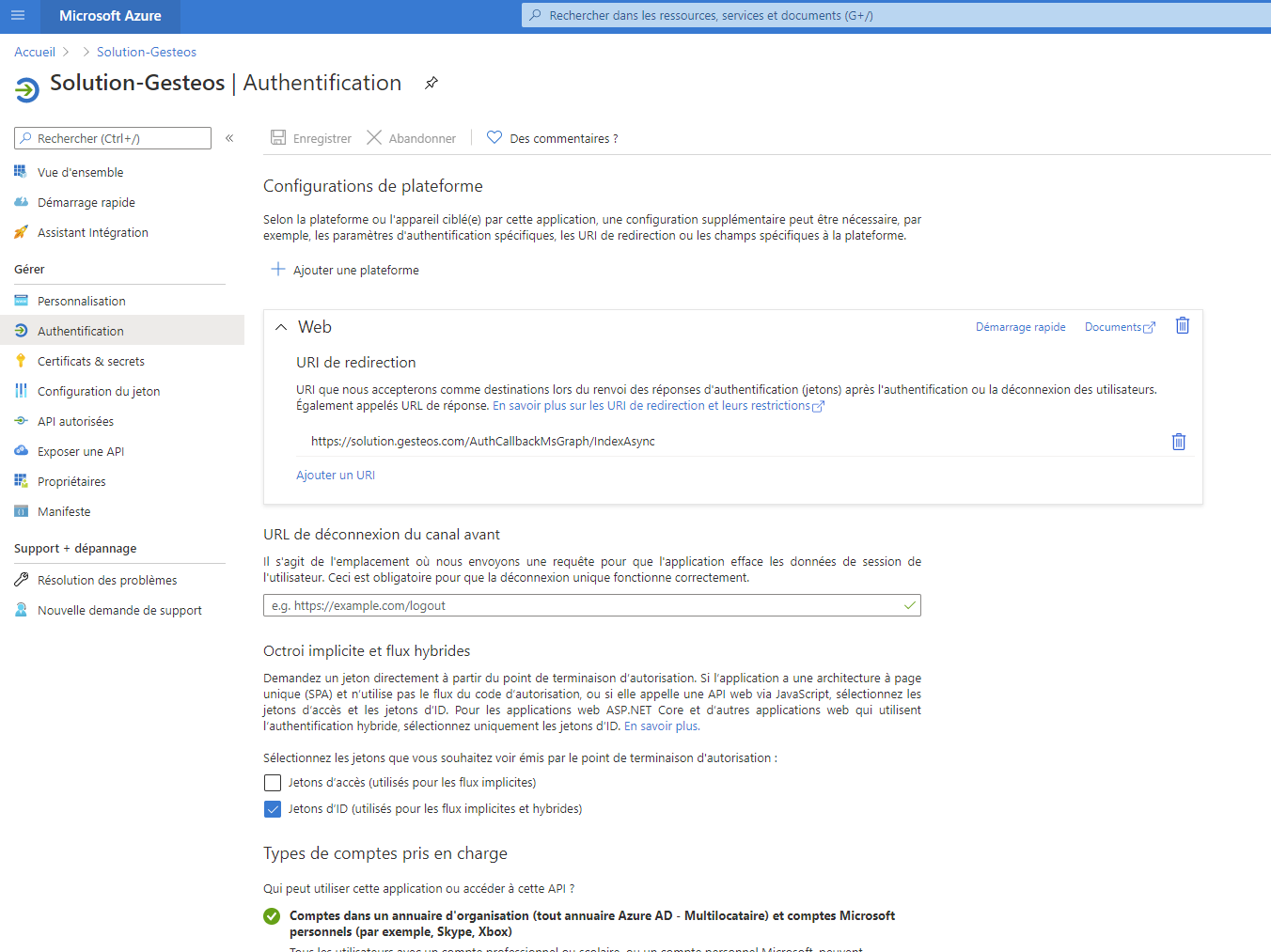1271x952 pixels.
Task: Collapse the Web platform section
Action: point(281,327)
